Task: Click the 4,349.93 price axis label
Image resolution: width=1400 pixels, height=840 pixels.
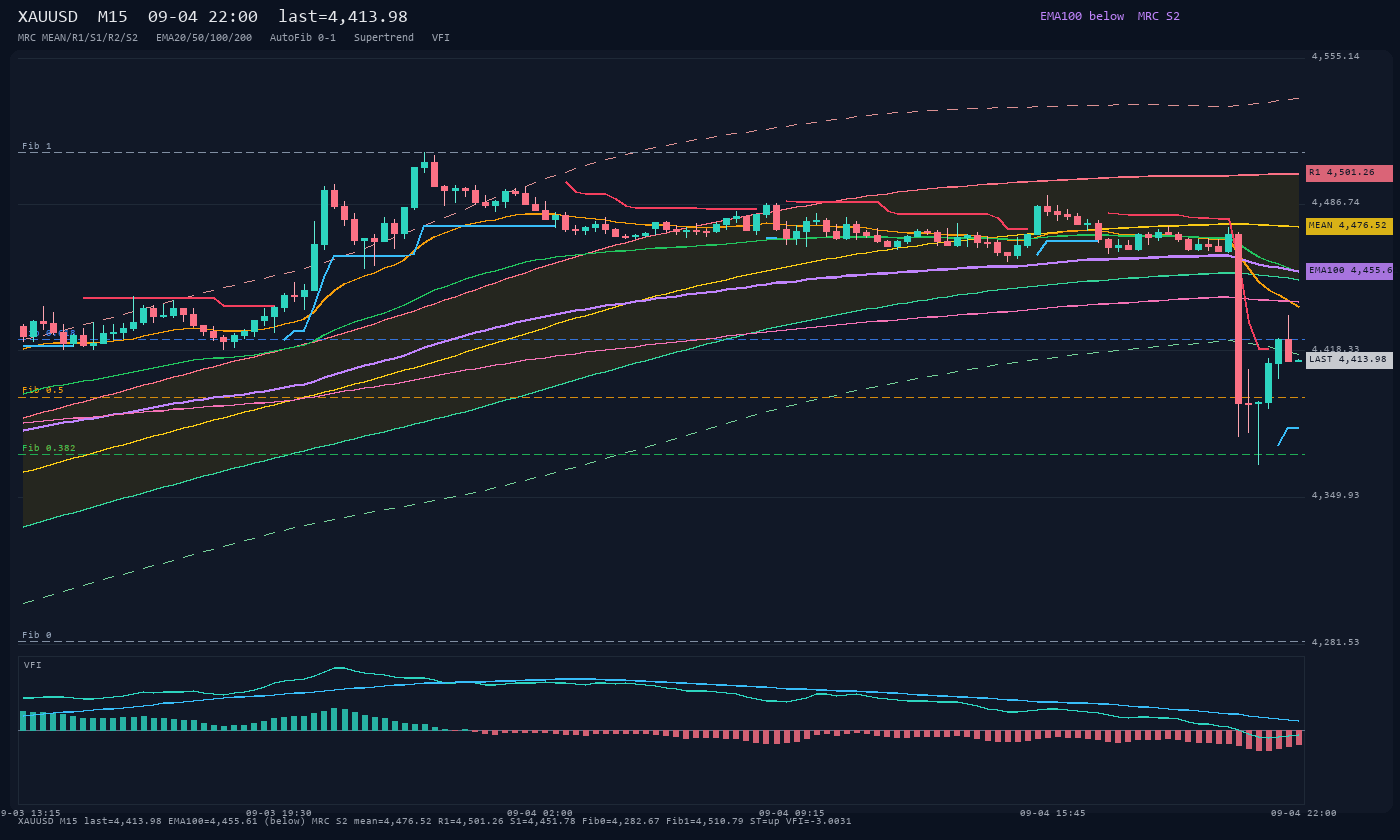Action: [x=1335, y=496]
